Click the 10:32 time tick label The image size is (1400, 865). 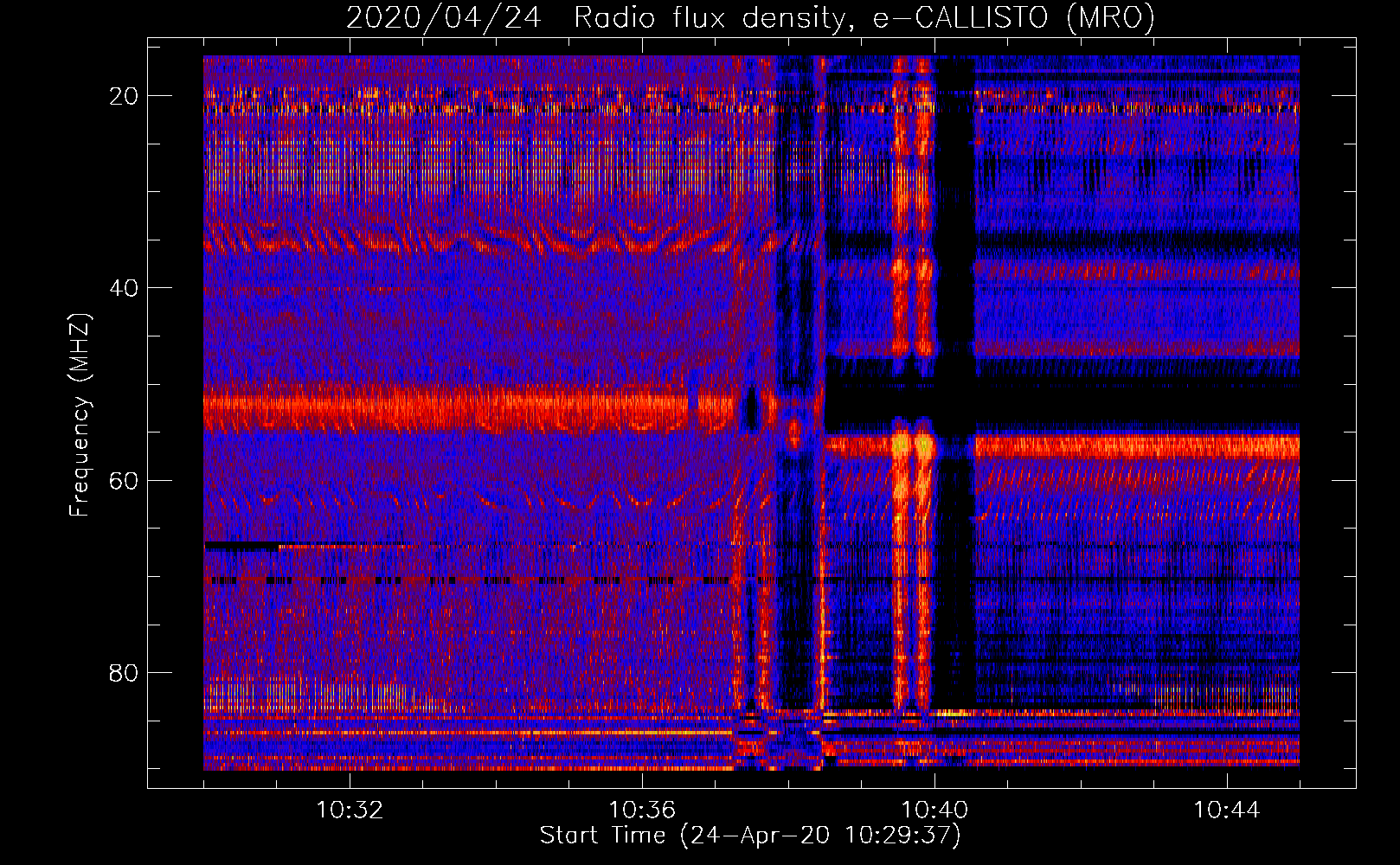pos(350,811)
